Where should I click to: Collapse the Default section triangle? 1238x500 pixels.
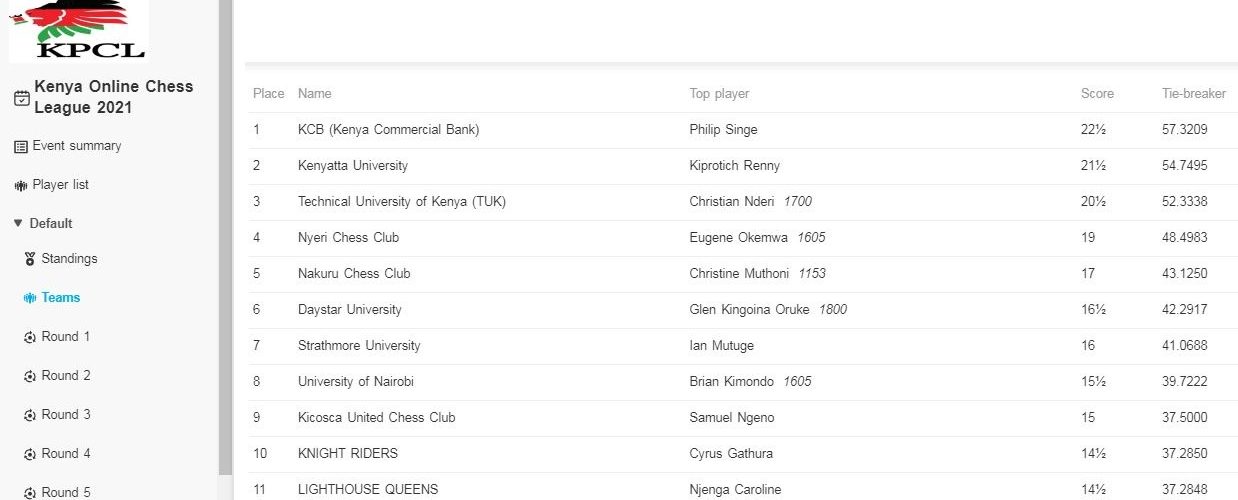point(18,223)
